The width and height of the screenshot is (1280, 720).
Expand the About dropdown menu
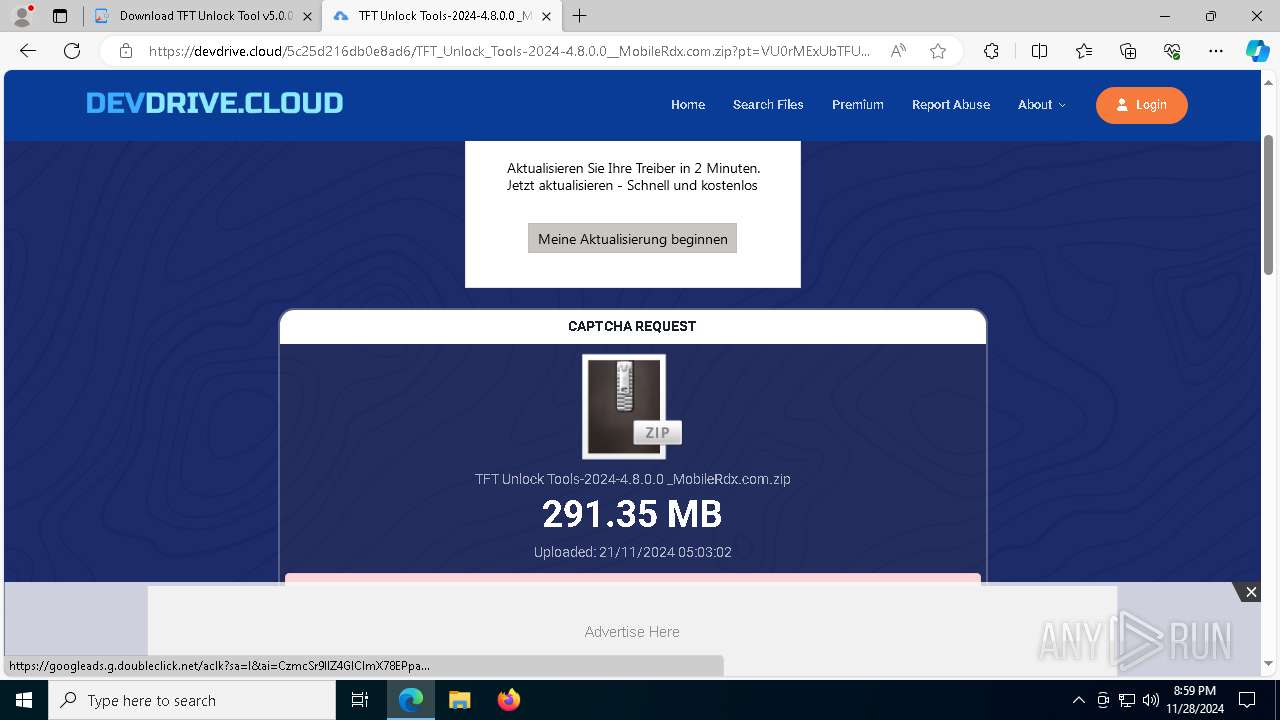[x=1042, y=105]
